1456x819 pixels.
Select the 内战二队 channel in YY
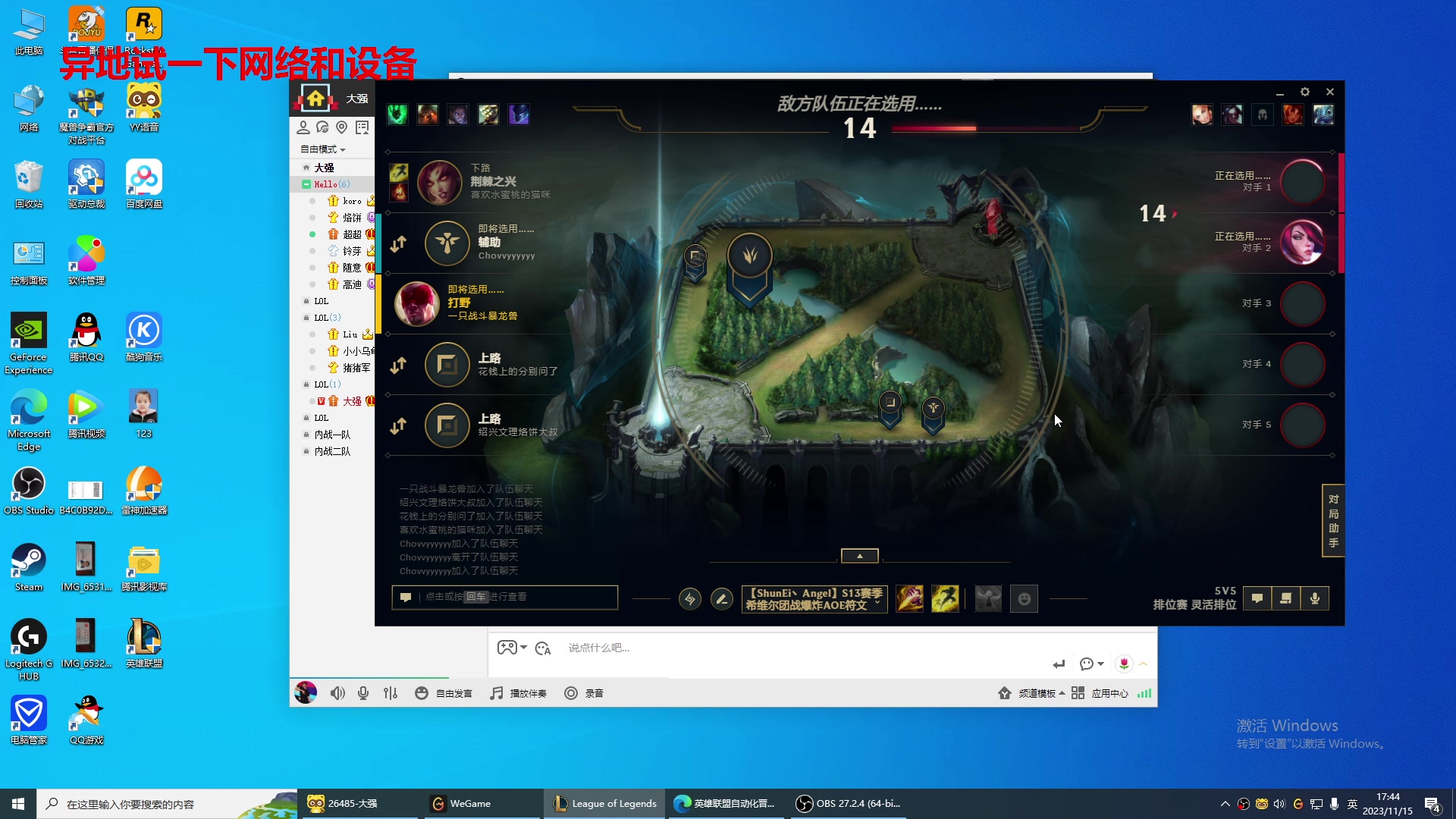(333, 451)
